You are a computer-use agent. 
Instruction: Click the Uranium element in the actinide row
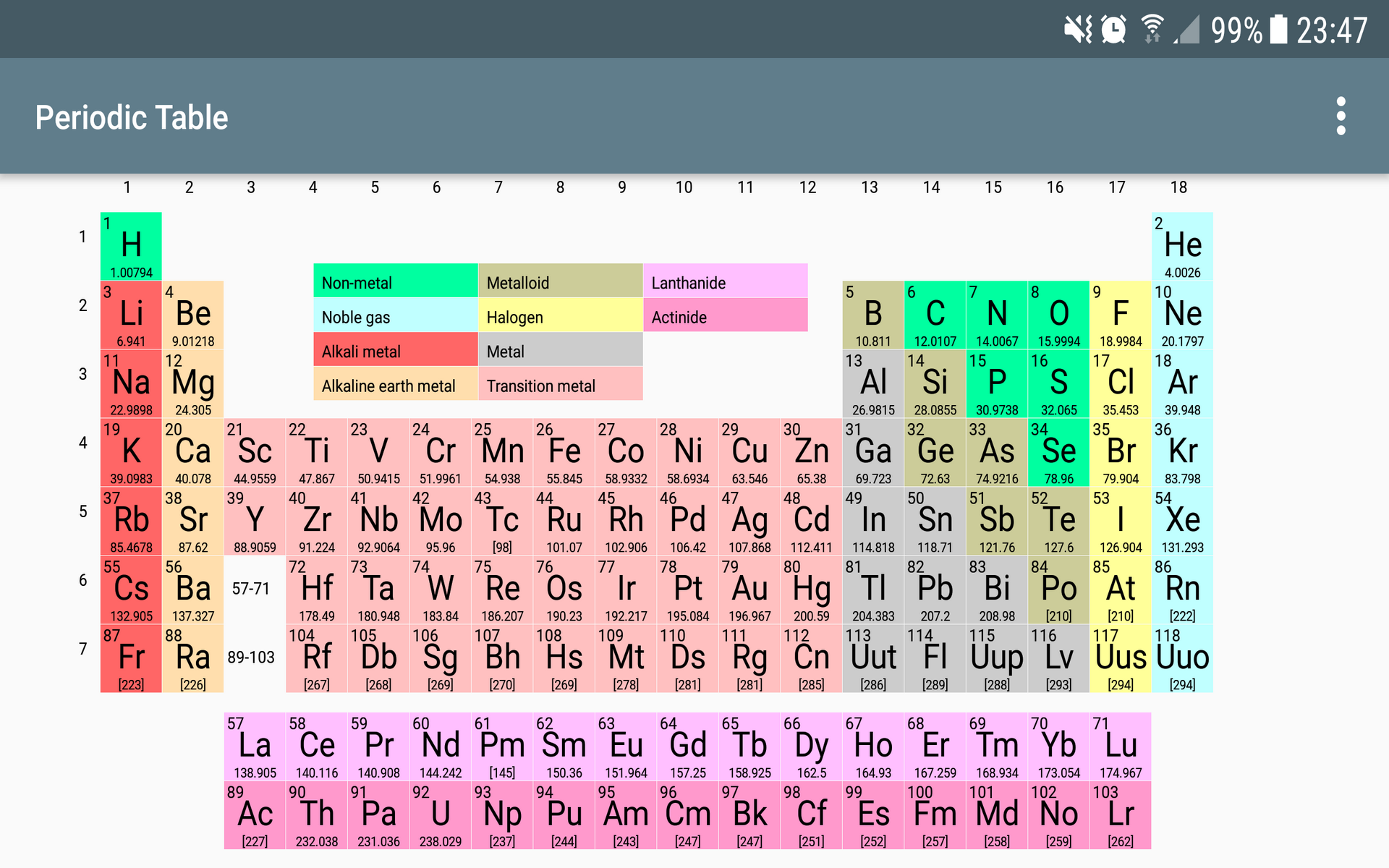[440, 814]
